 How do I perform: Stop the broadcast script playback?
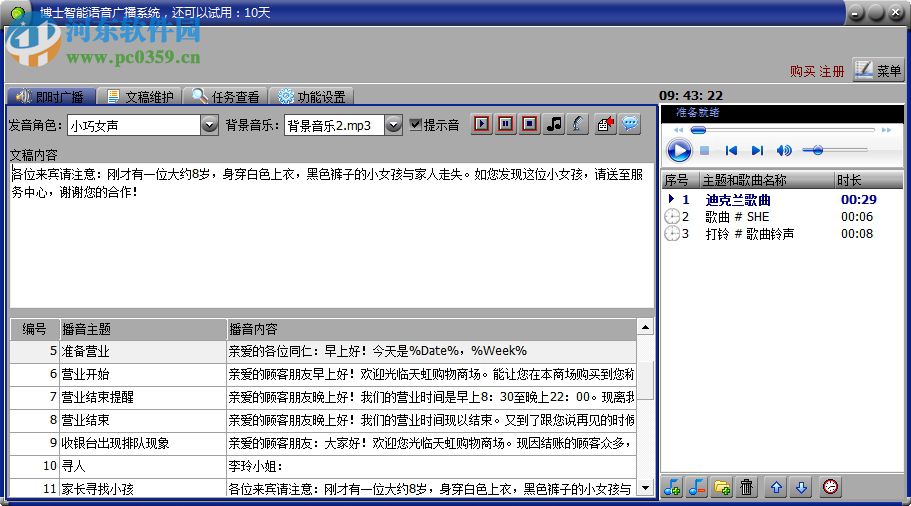click(530, 124)
